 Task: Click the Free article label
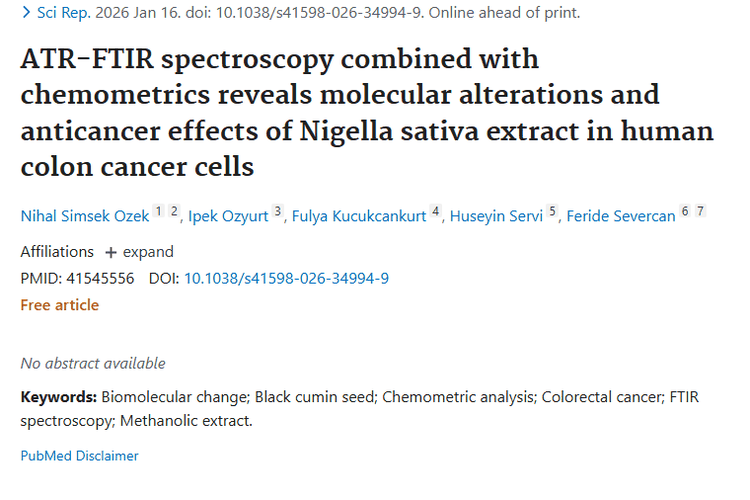60,304
